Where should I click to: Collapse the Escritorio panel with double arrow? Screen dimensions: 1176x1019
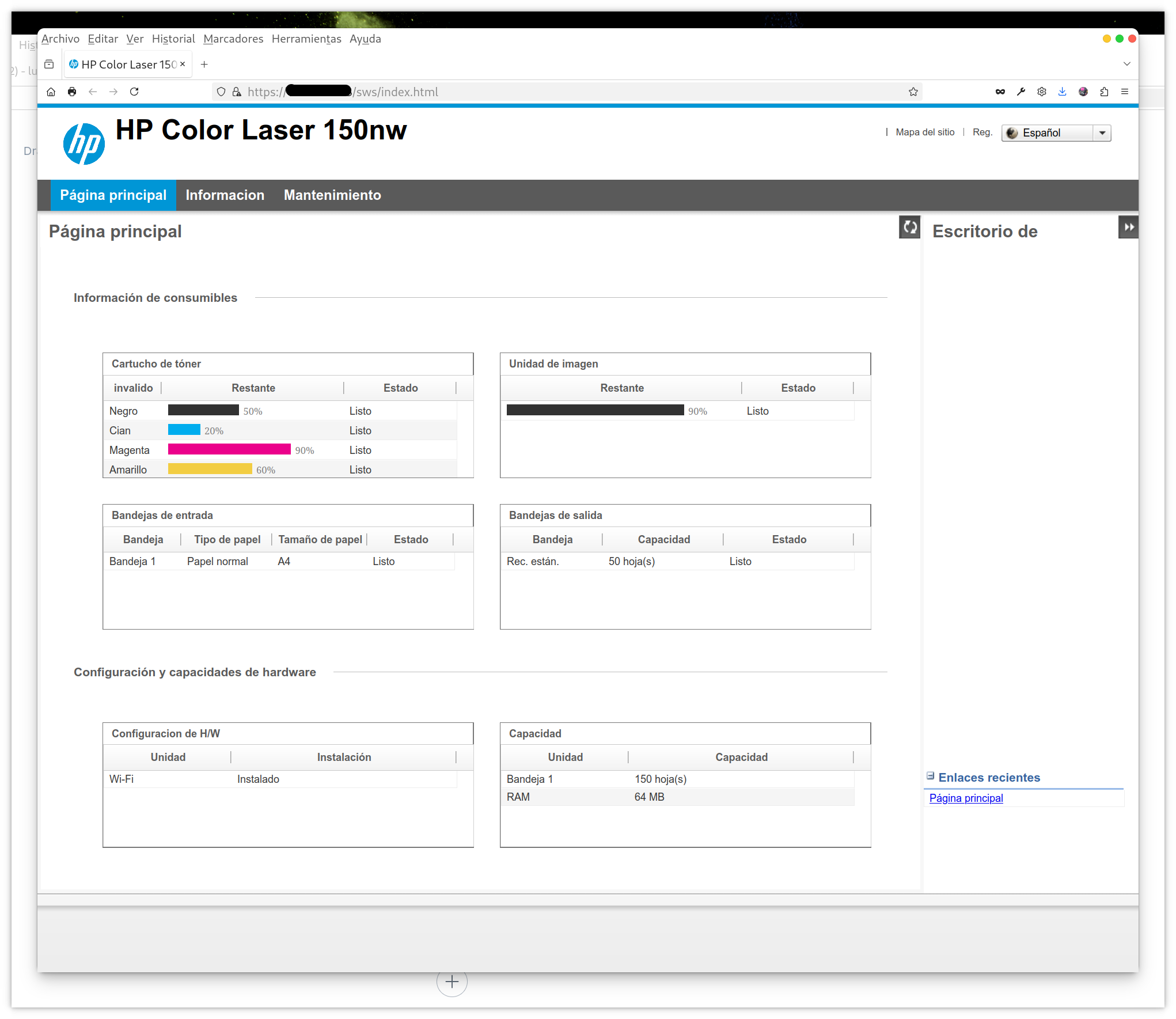point(1129,227)
